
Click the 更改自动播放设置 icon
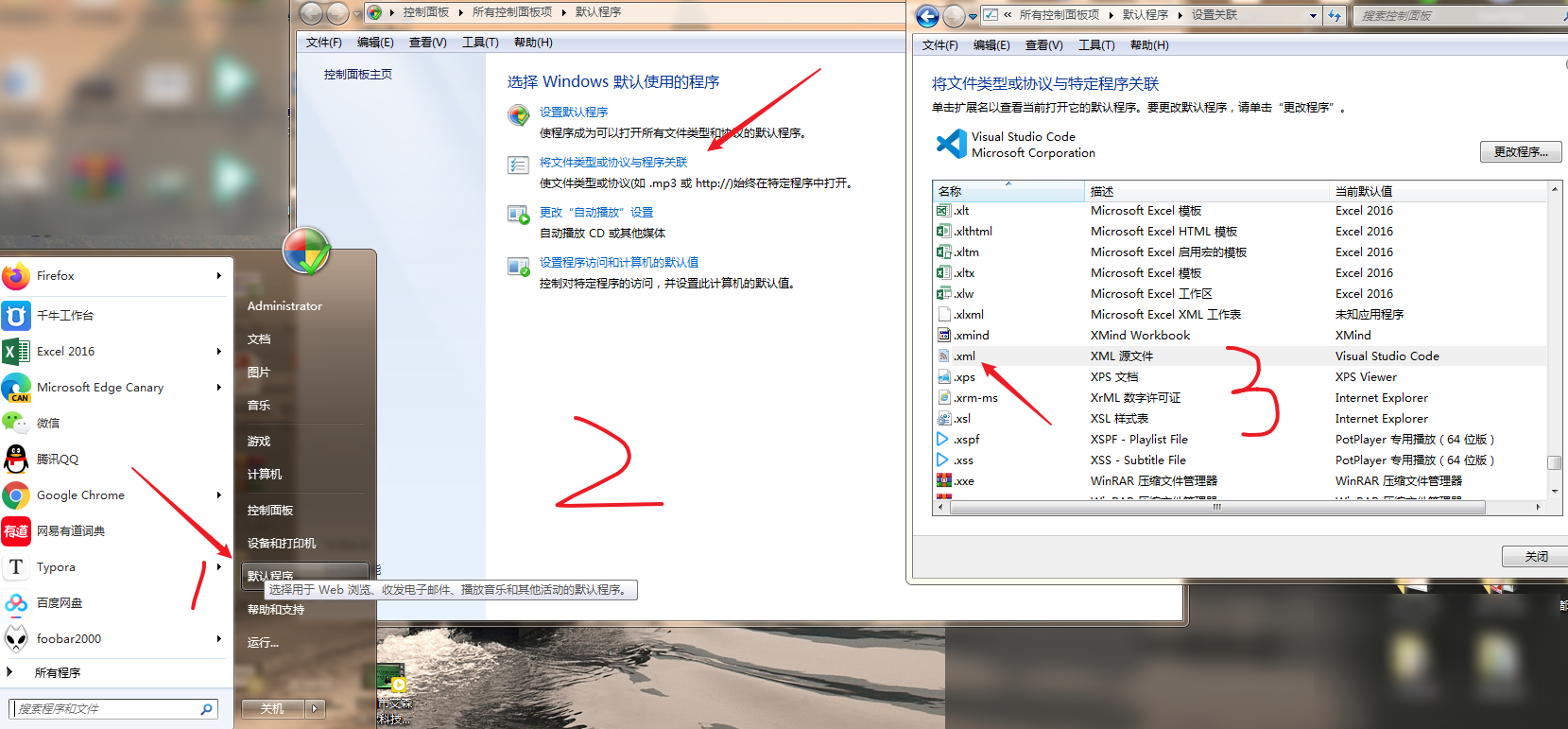tap(518, 216)
